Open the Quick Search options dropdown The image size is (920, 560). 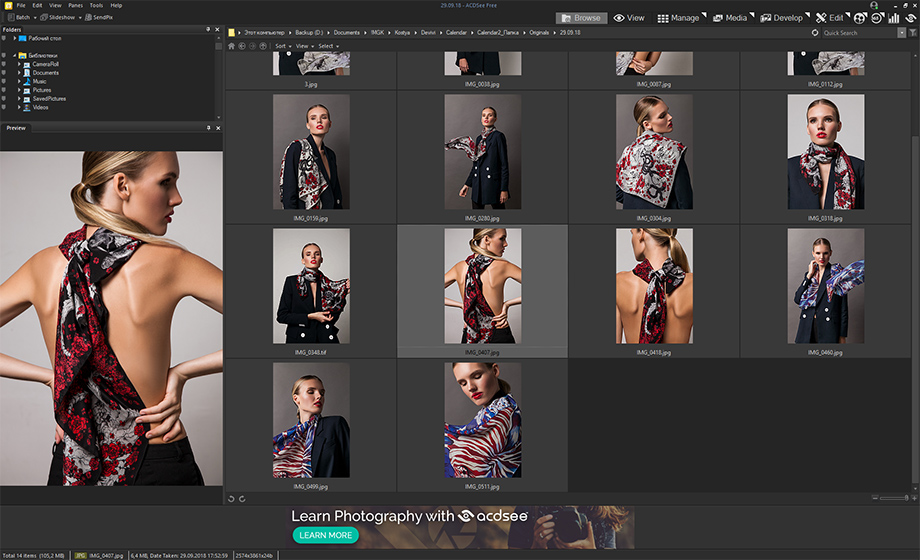902,33
